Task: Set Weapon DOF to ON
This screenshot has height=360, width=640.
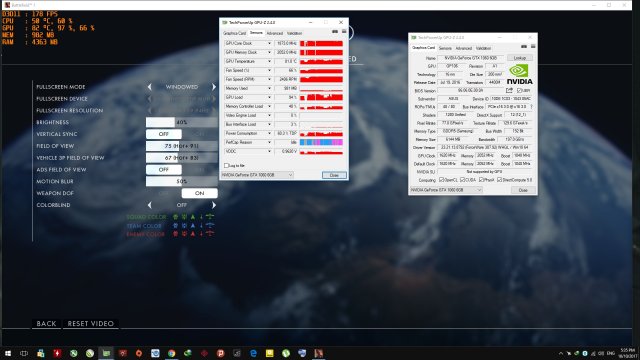Action: (200, 193)
